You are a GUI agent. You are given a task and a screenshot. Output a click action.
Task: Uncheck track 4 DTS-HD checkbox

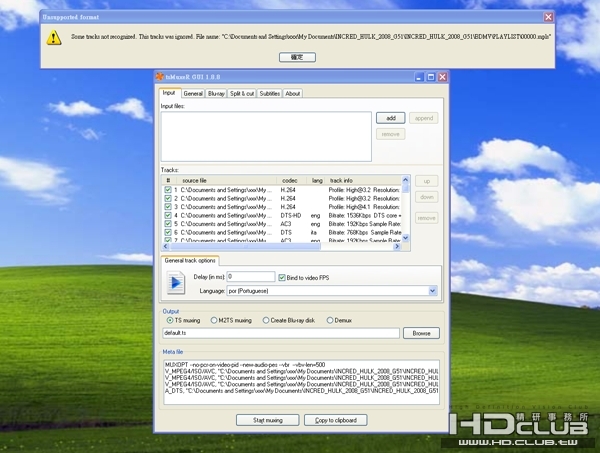[x=168, y=215]
